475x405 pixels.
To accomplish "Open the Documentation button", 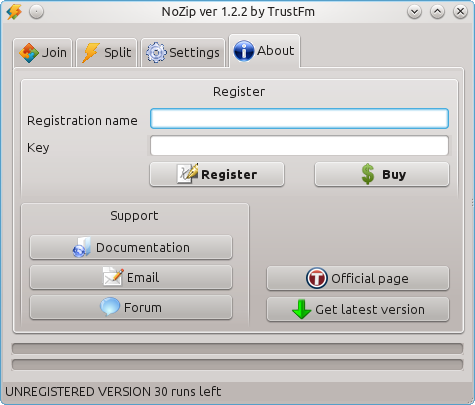I will pyautogui.click(x=131, y=247).
